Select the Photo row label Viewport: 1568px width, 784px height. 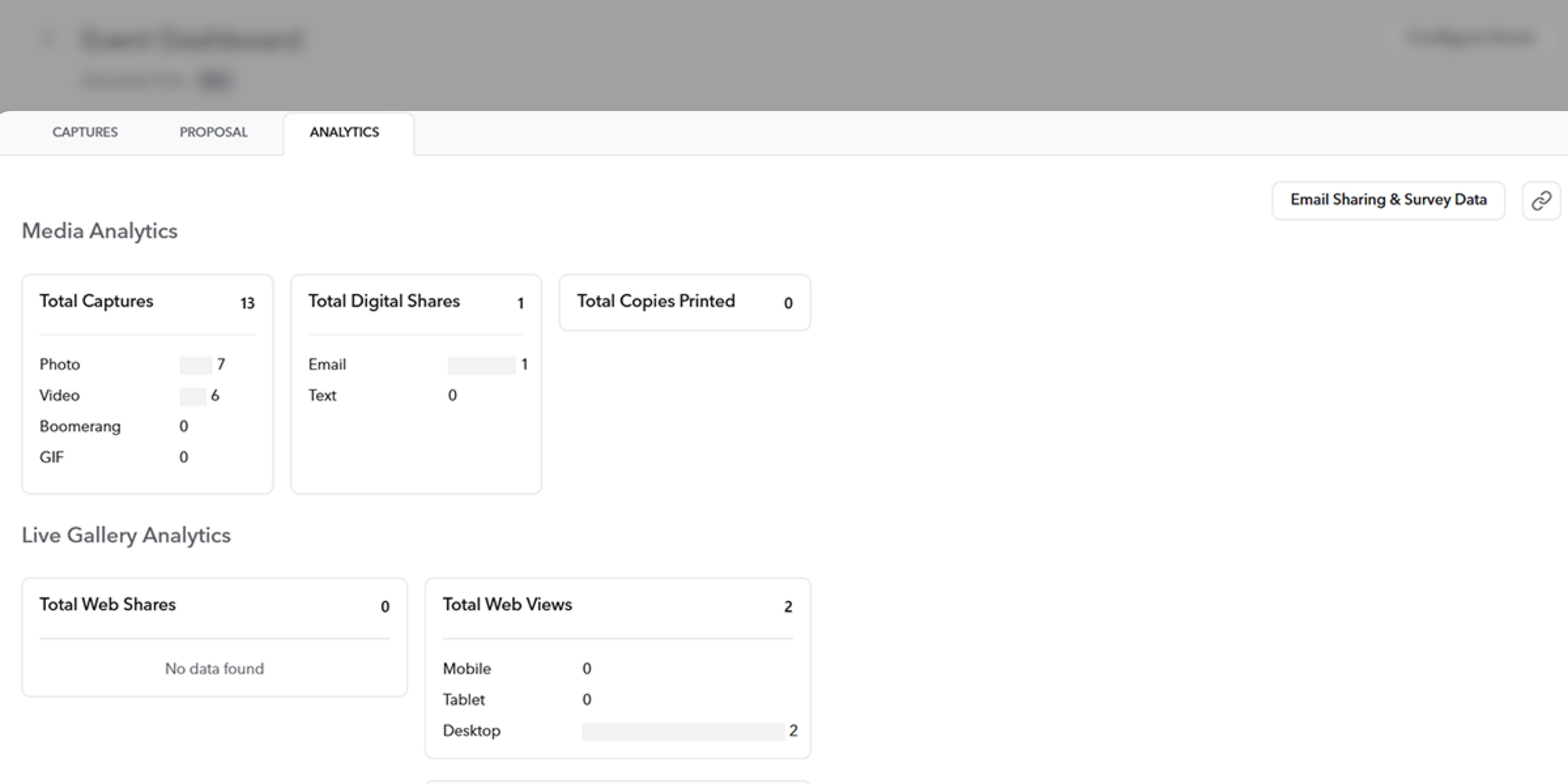(60, 364)
